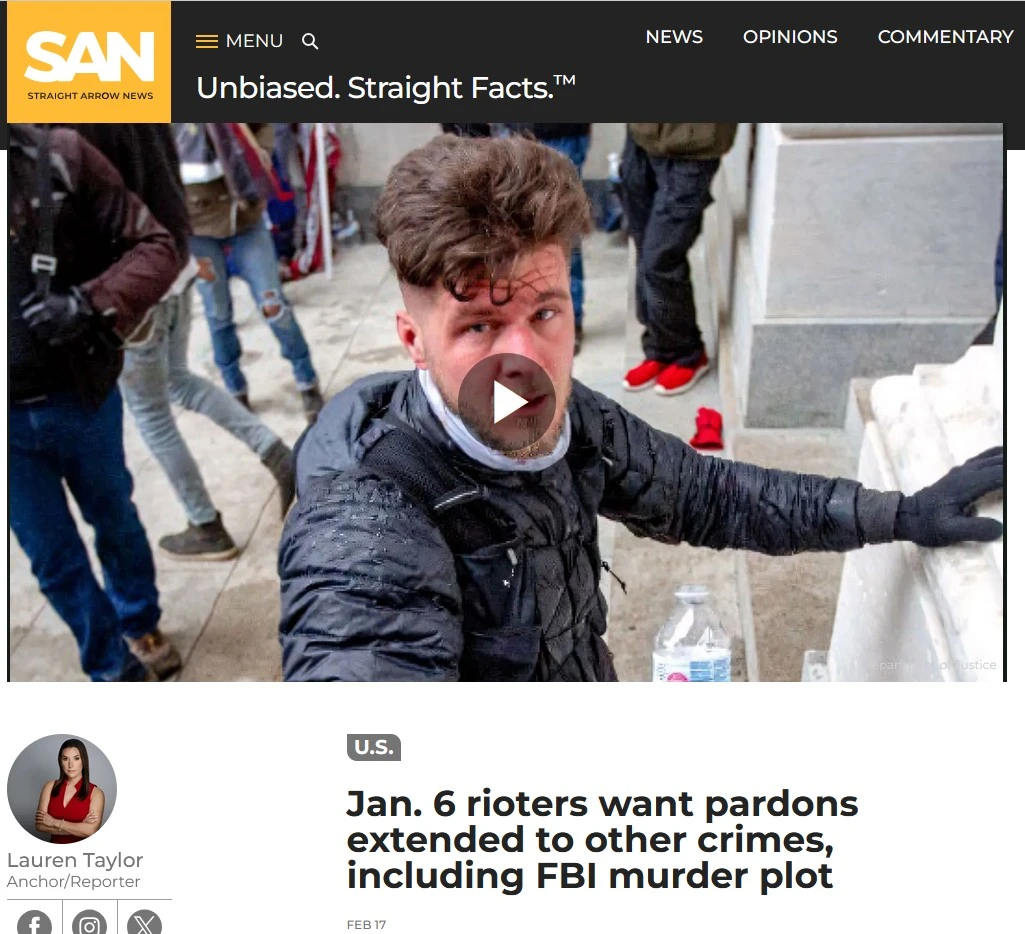Click the search magnifier icon
This screenshot has height=934, width=1025.
coord(310,42)
